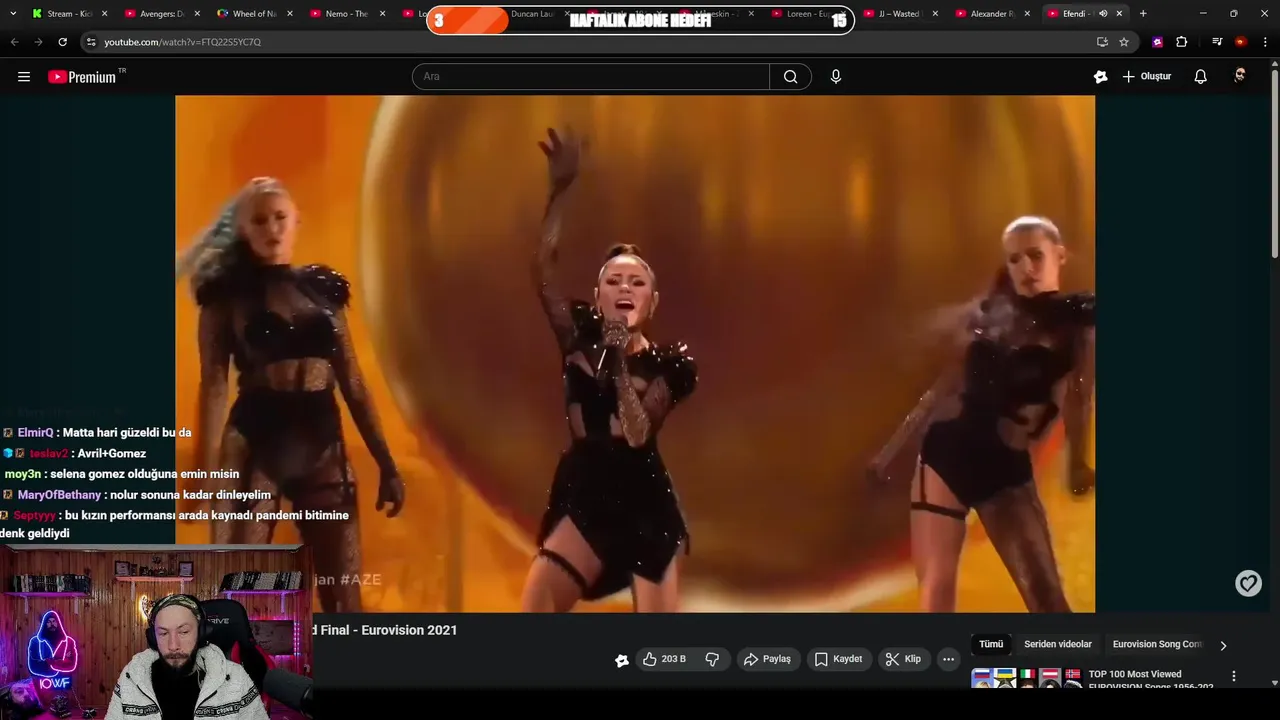
Task: Click the Oluştur create button
Action: click(1146, 76)
